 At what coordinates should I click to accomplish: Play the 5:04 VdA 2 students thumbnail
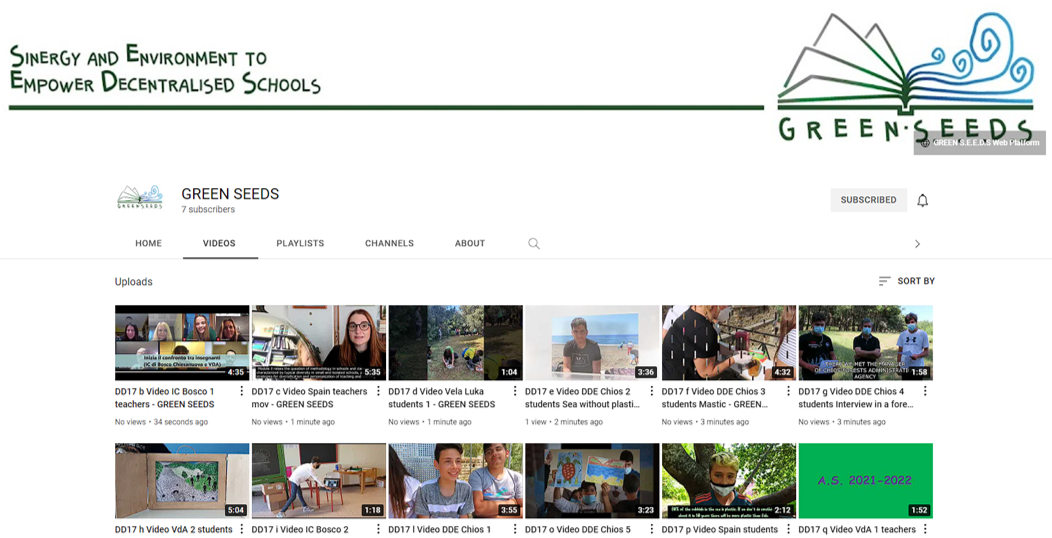tap(182, 480)
